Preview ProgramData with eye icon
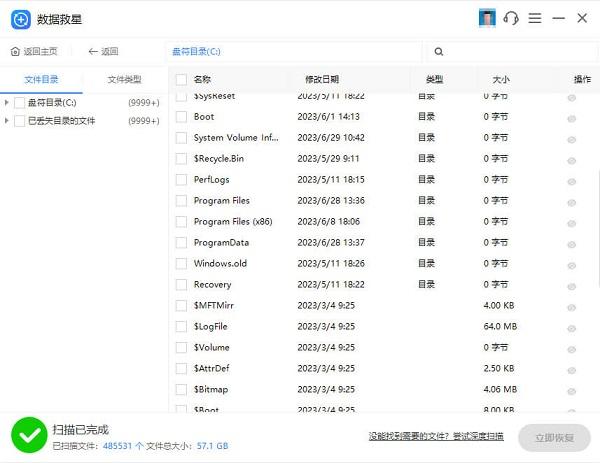 pyautogui.click(x=572, y=245)
